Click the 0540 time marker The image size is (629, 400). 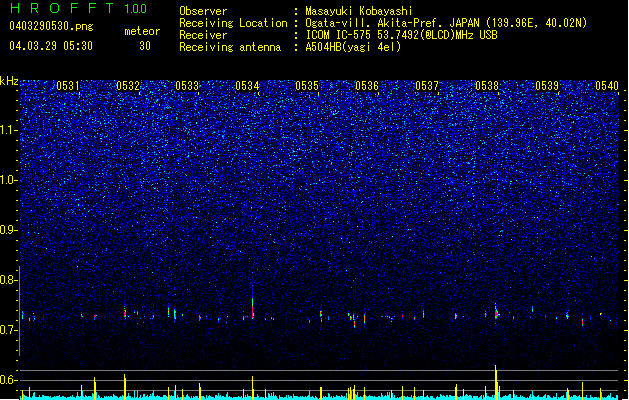pyautogui.click(x=607, y=86)
